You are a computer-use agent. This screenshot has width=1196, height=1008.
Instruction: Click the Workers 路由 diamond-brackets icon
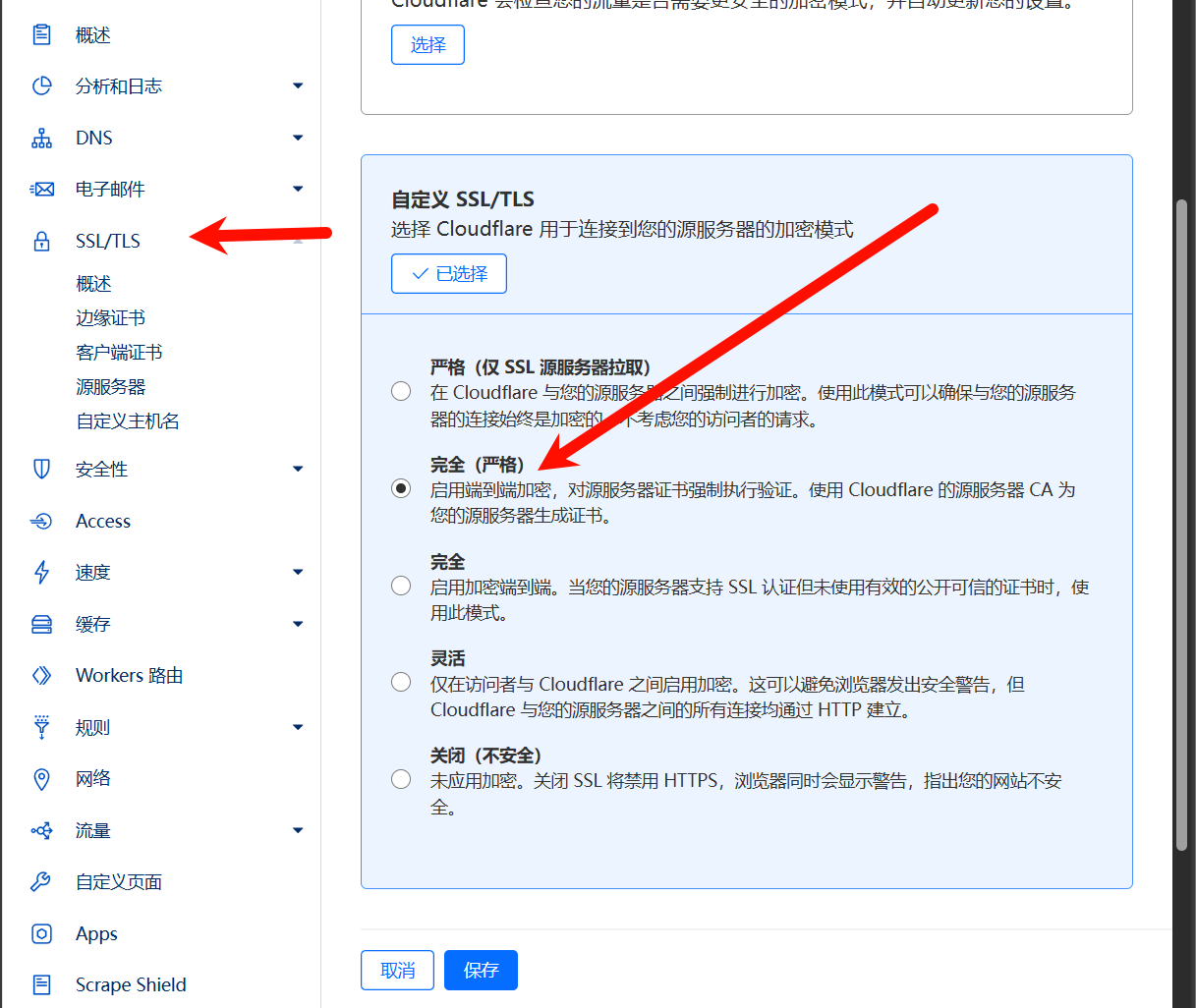41,675
